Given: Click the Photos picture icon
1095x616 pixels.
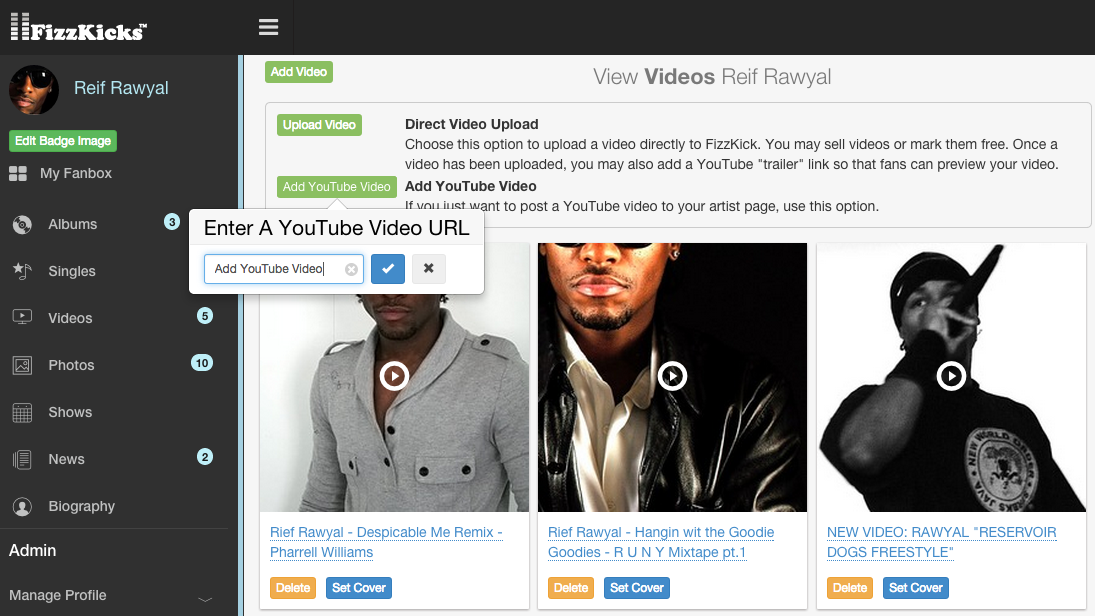Looking at the screenshot, I should [22, 365].
